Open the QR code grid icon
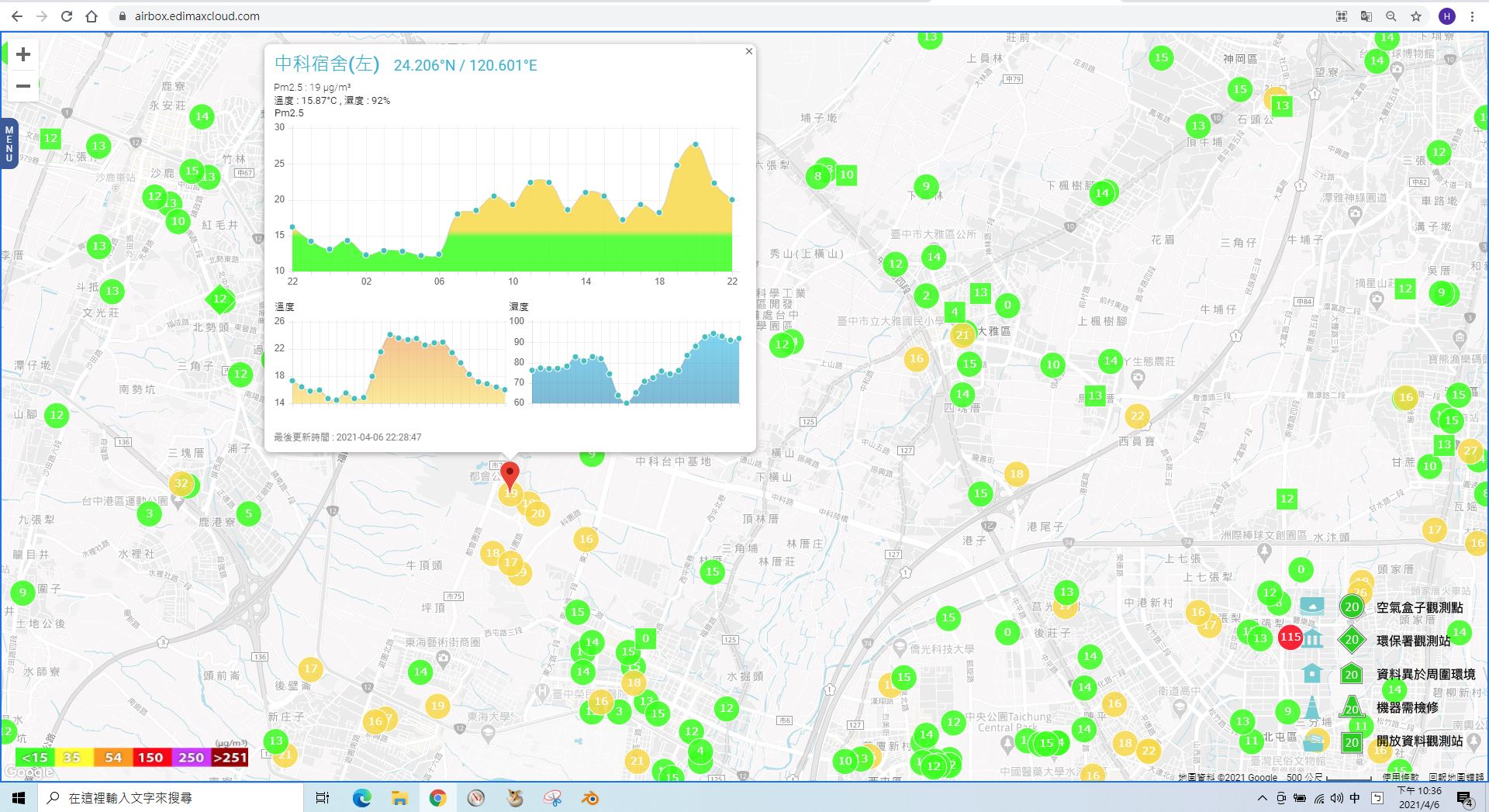The width and height of the screenshot is (1489, 812). click(1342, 16)
